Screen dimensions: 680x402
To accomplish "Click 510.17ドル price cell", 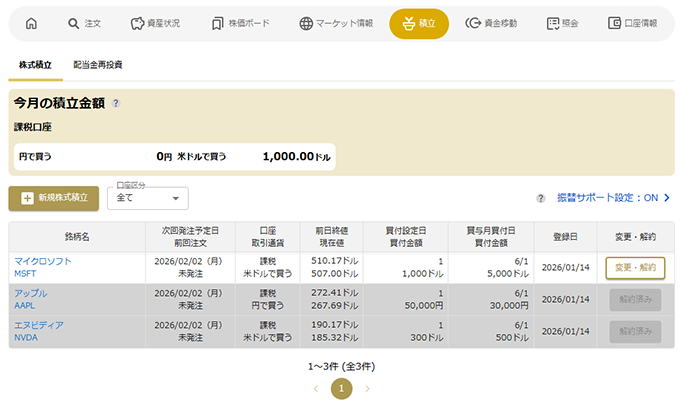I will point(334,261).
